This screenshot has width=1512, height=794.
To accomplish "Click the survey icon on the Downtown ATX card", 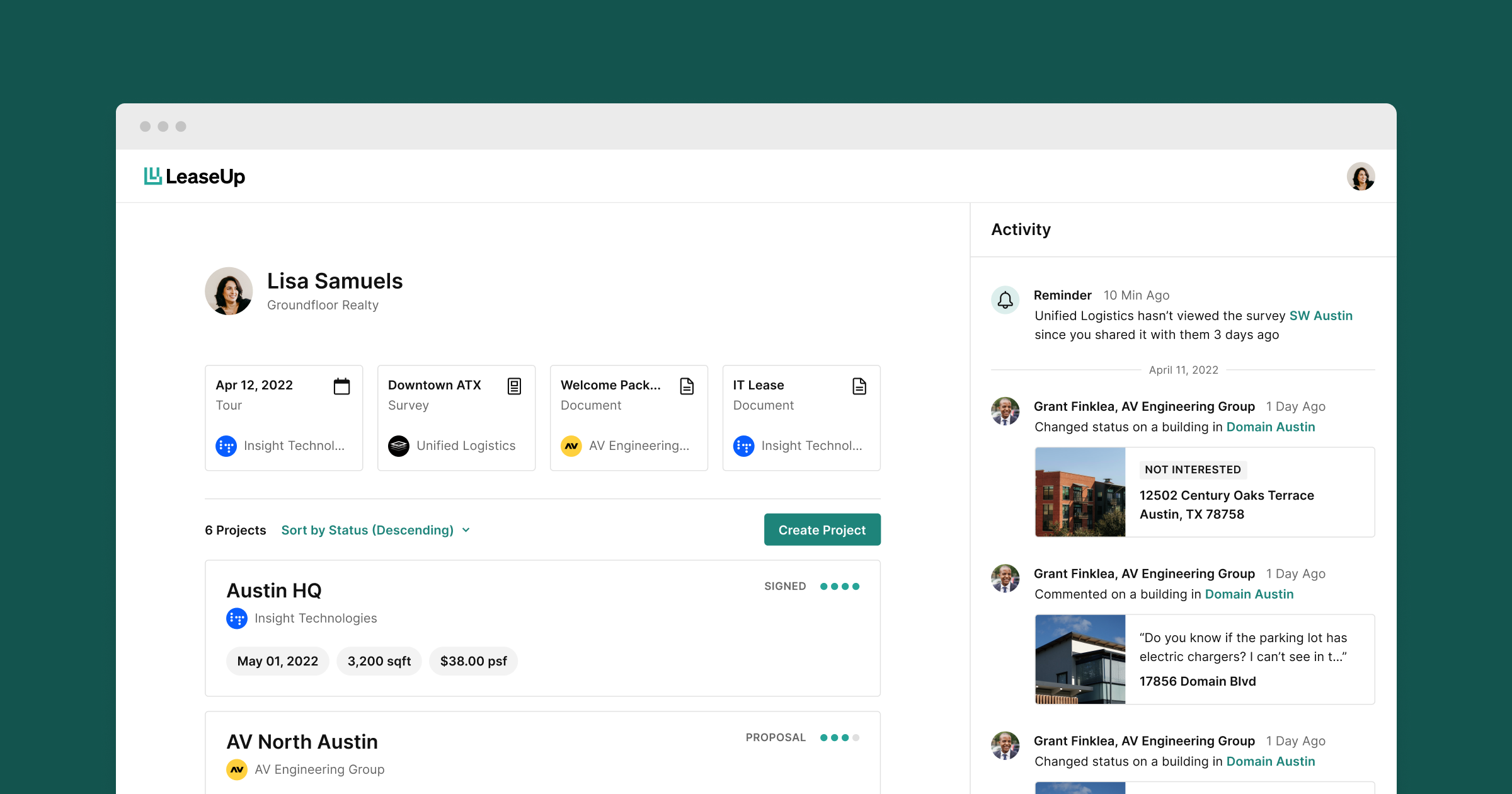I will point(514,386).
